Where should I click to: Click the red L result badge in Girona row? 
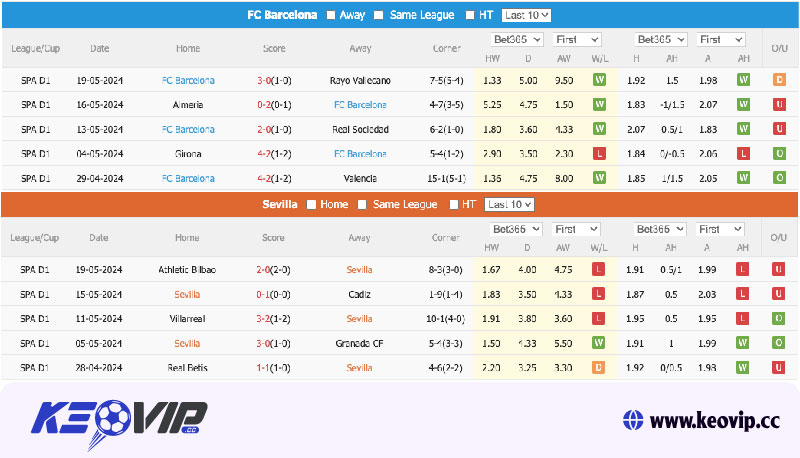coord(599,154)
